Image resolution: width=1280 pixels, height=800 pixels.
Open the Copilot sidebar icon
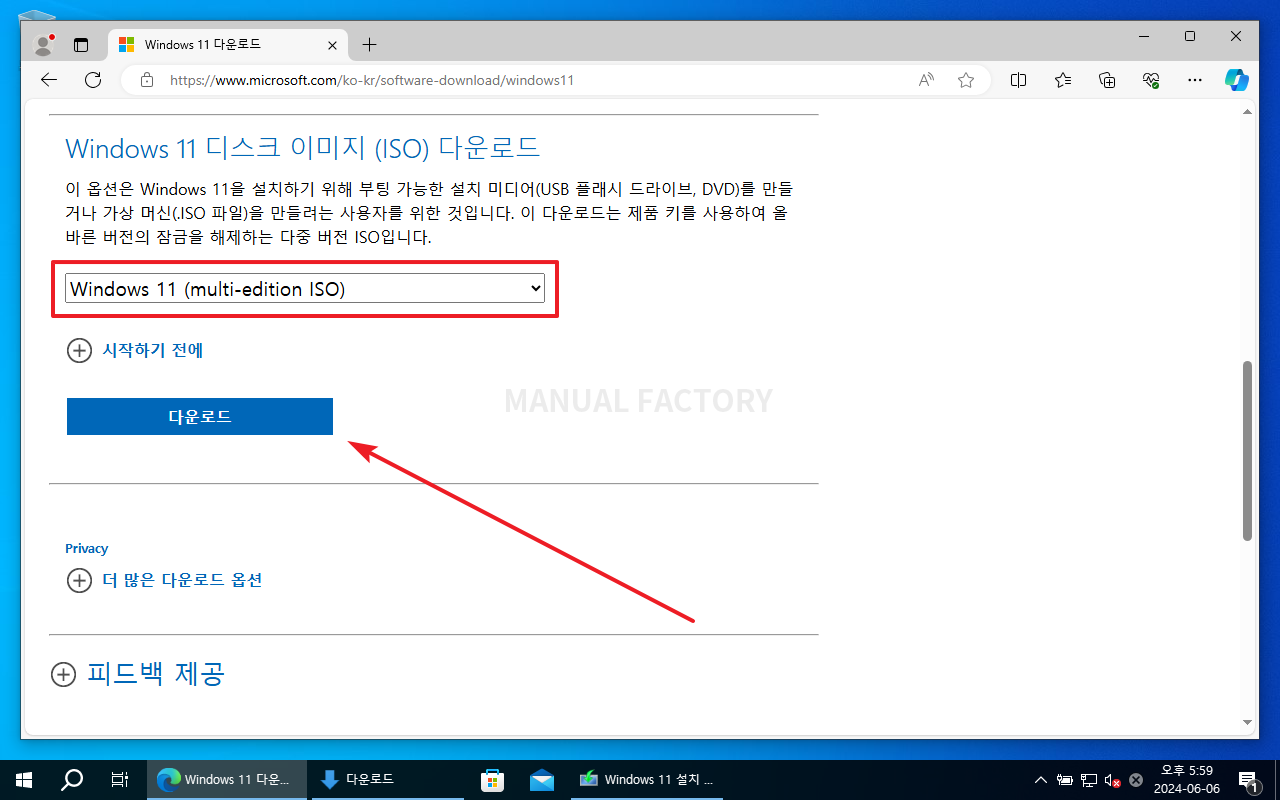click(1237, 80)
